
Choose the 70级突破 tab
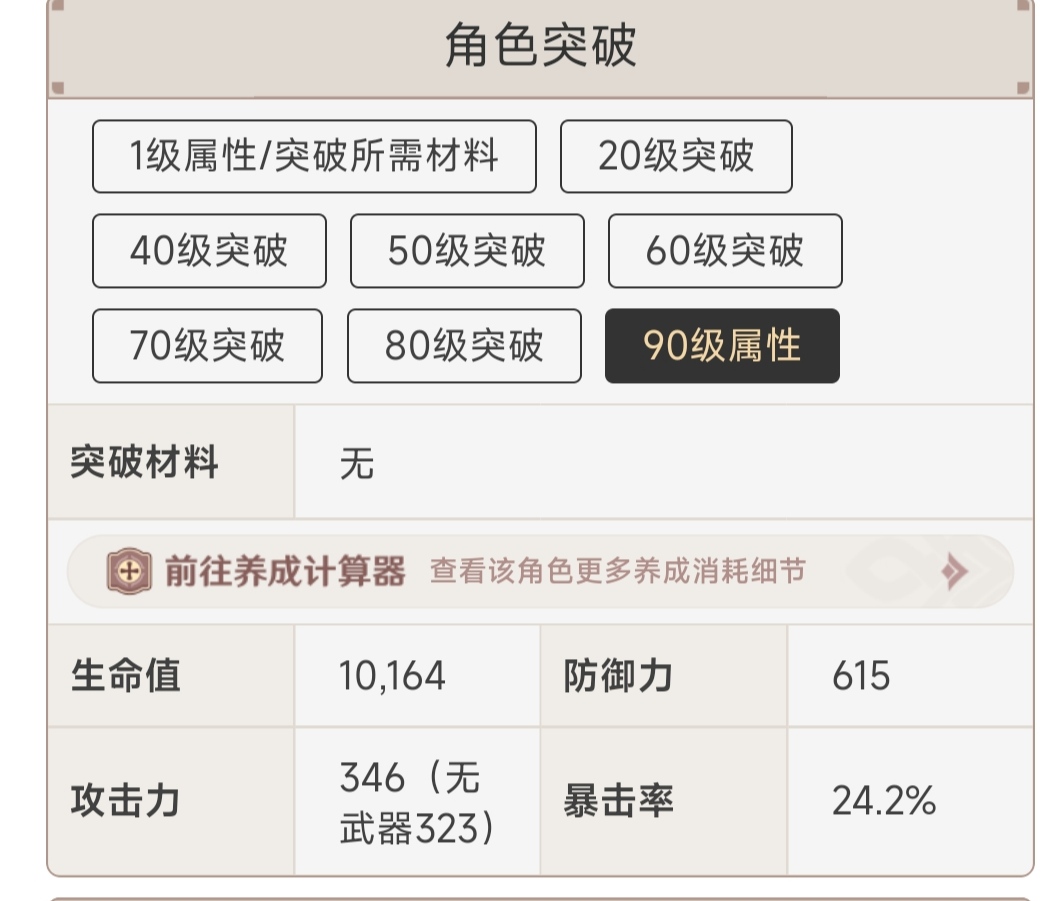point(207,346)
